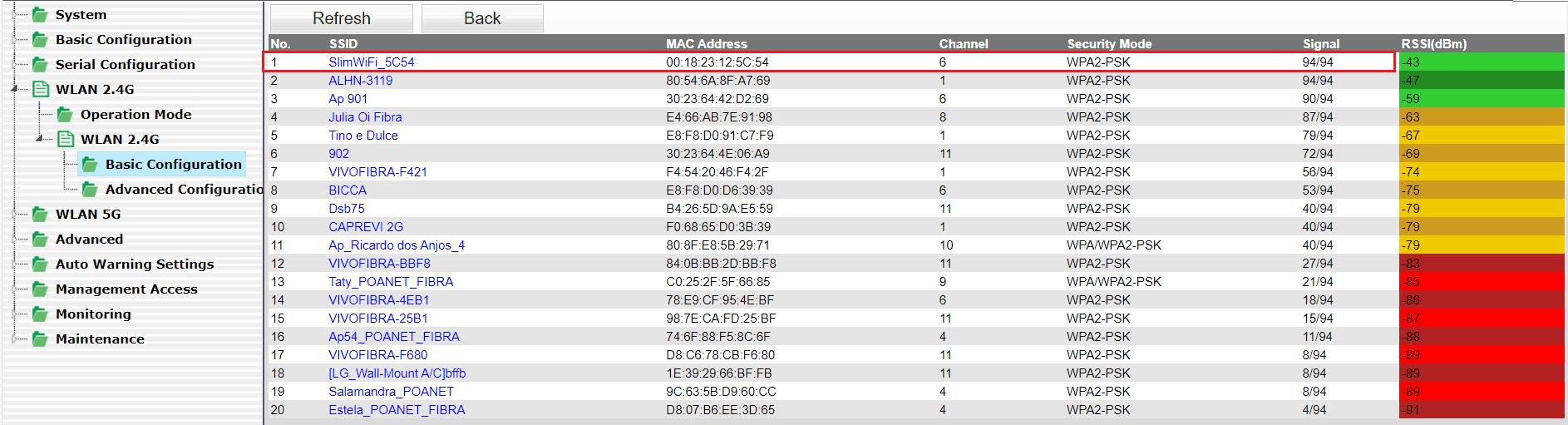
Task: Click the Auto Warning Settings folder icon
Action: (x=39, y=264)
